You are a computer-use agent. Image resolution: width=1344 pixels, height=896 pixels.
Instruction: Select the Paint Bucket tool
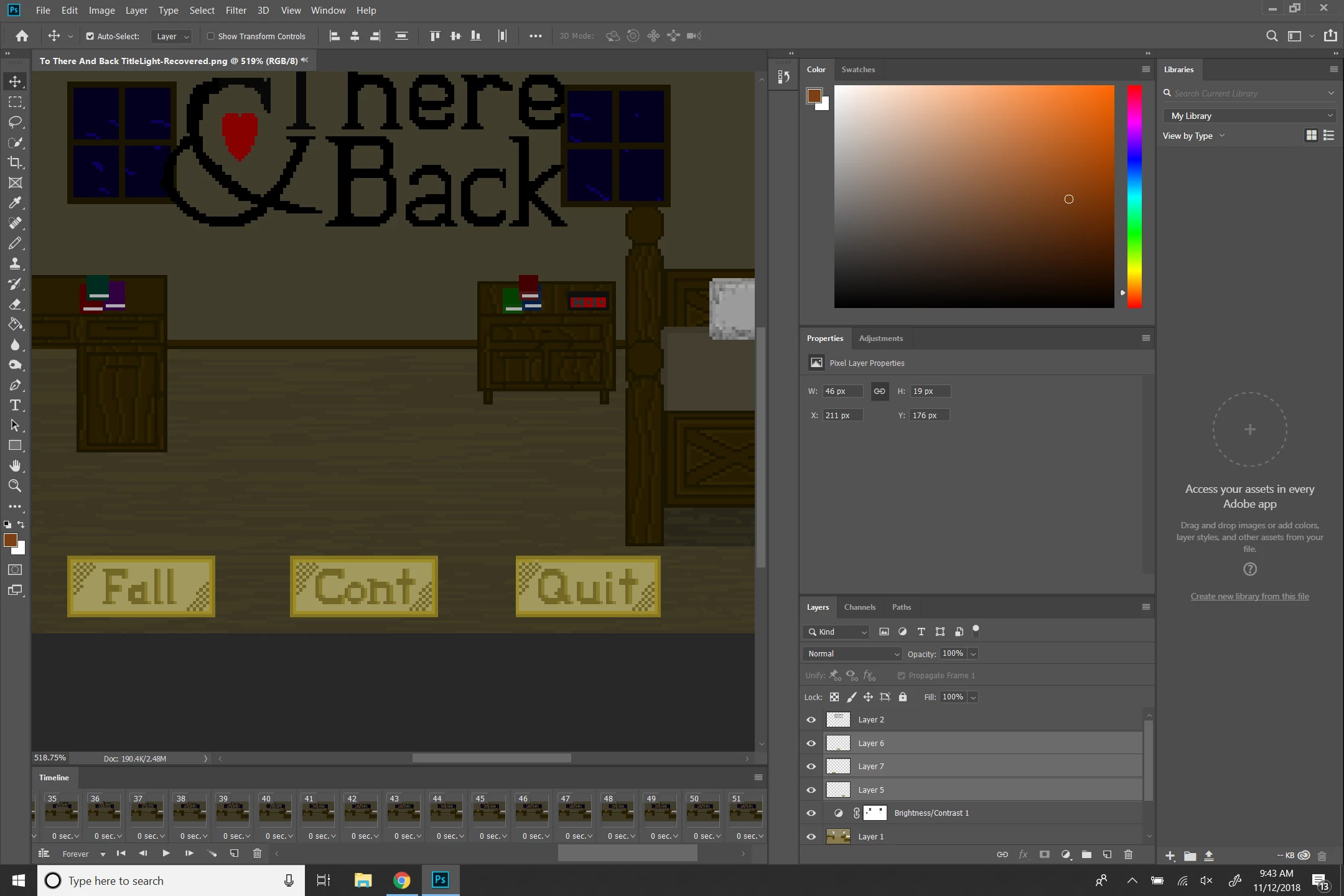pos(15,325)
